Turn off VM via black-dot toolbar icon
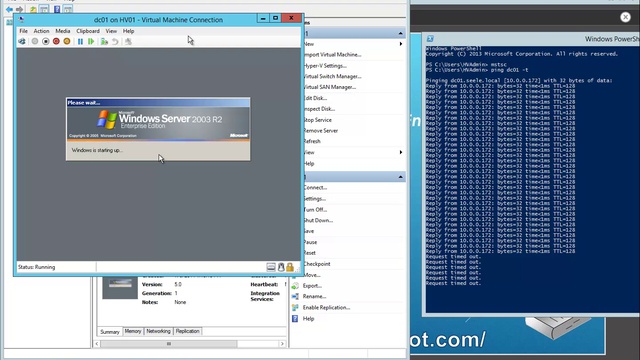Screen dimensions: 640x360 [45, 41]
